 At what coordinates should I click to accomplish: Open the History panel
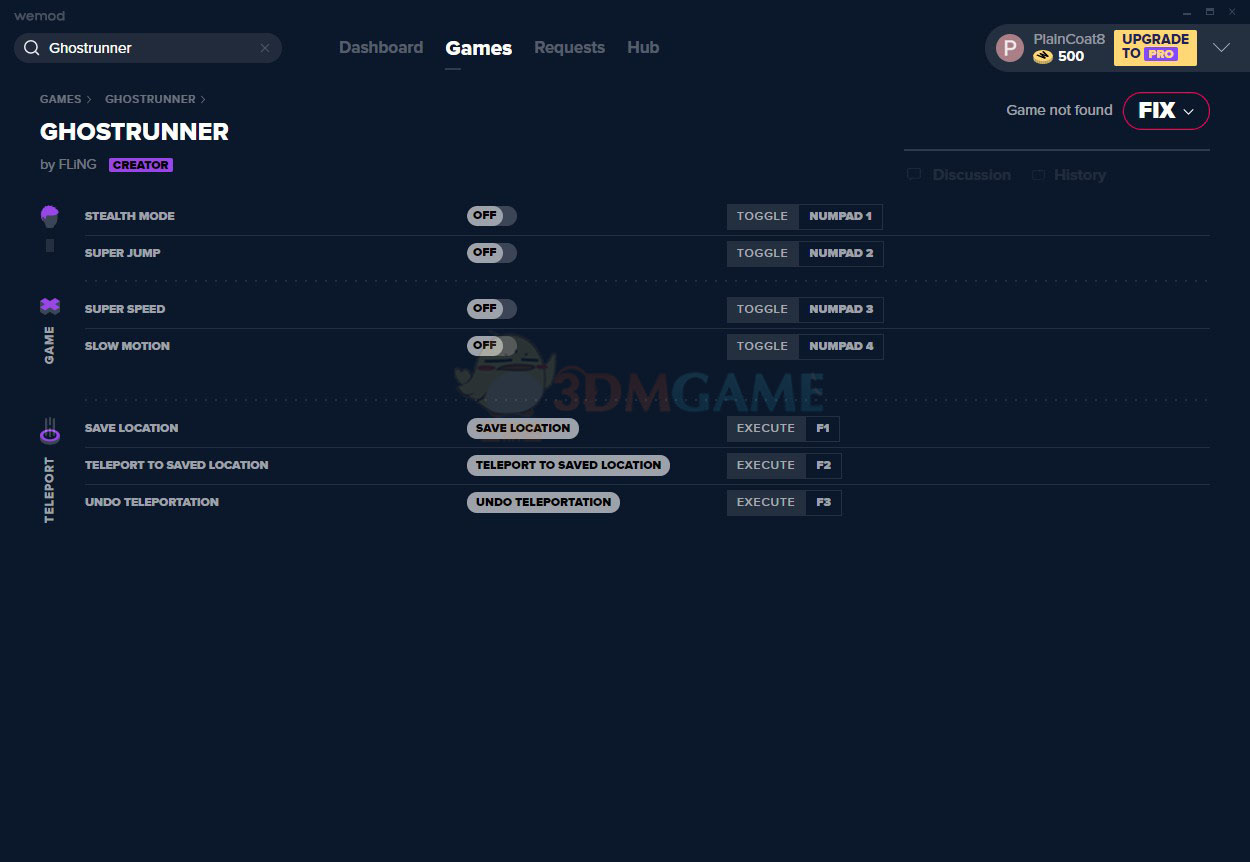(1069, 175)
